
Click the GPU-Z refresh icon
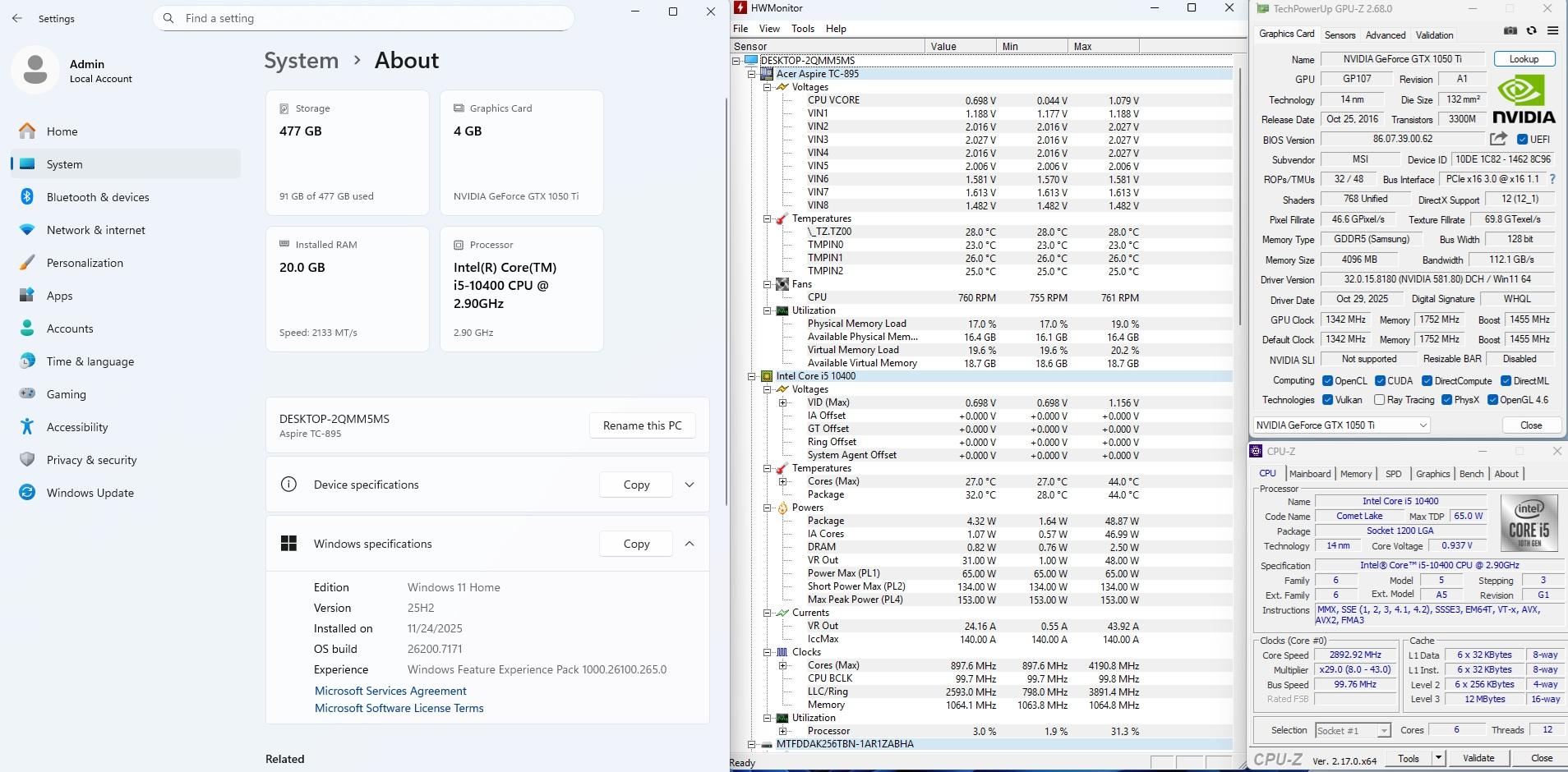[1532, 30]
